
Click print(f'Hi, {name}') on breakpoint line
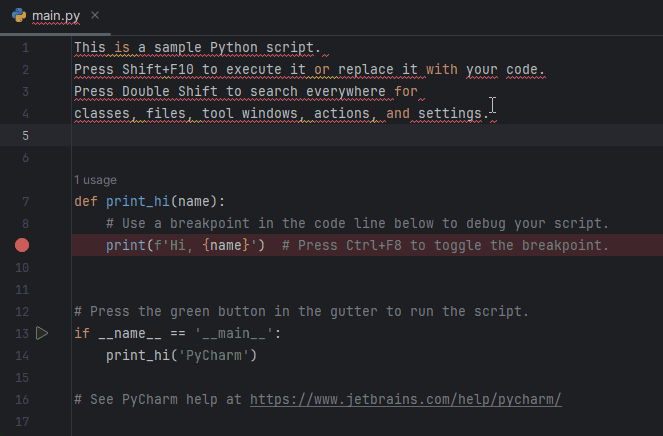[x=185, y=245]
